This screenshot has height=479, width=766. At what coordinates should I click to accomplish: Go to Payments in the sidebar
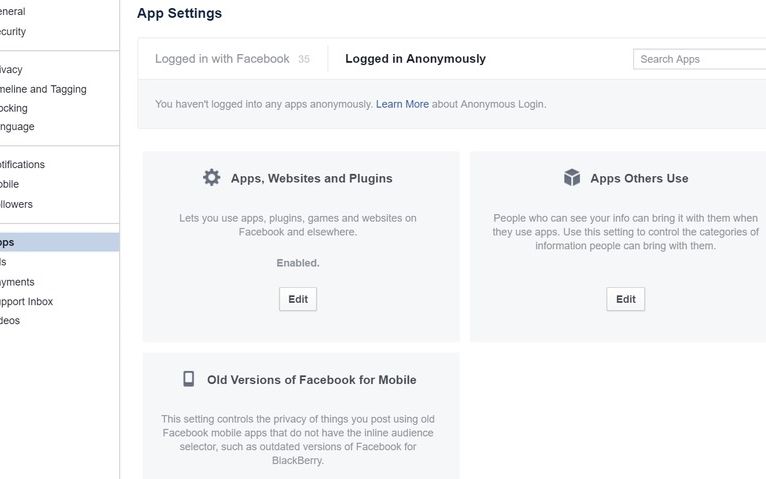16,282
